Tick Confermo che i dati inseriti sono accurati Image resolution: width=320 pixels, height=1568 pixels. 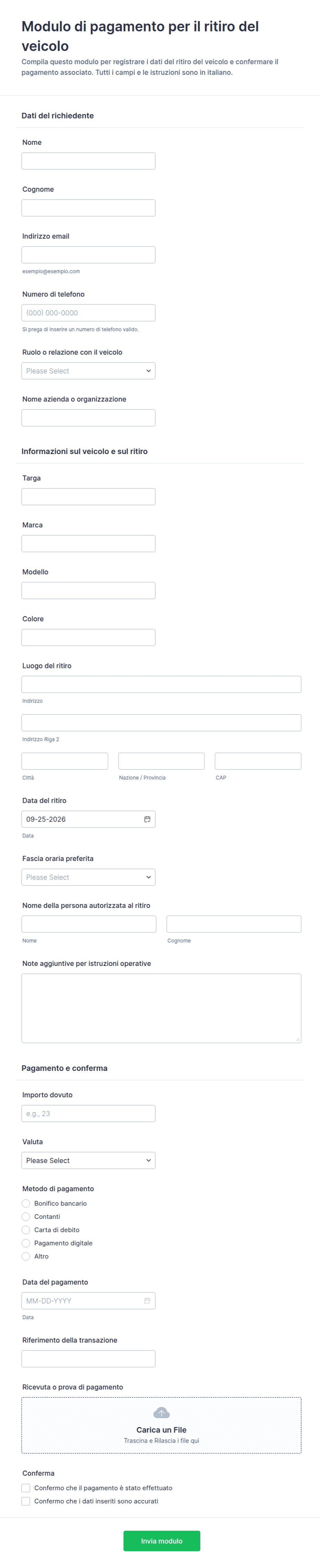[x=25, y=1501]
